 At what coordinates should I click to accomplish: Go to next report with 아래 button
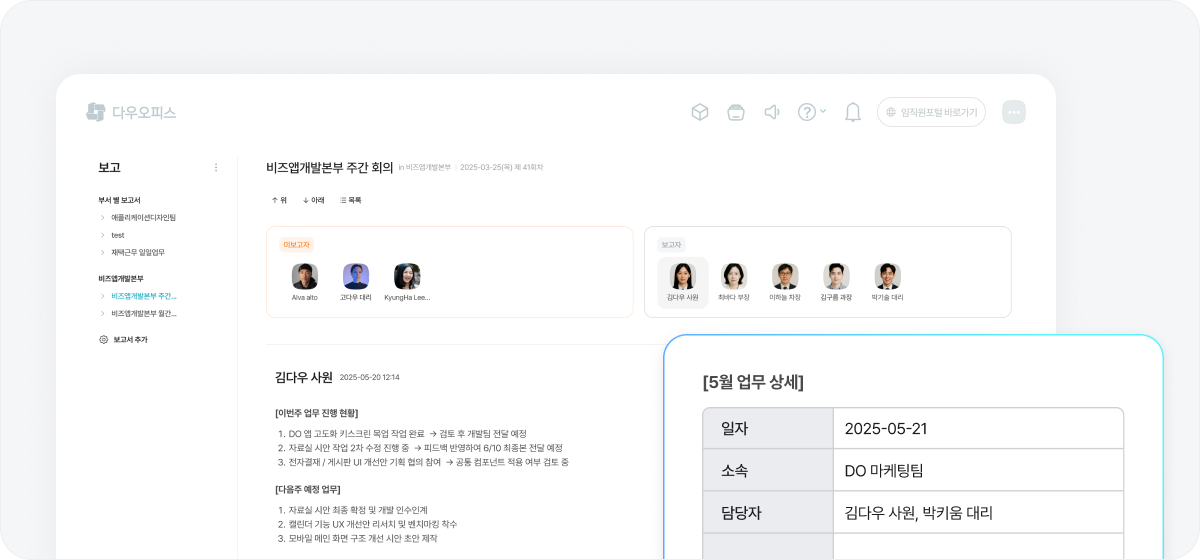coord(314,200)
